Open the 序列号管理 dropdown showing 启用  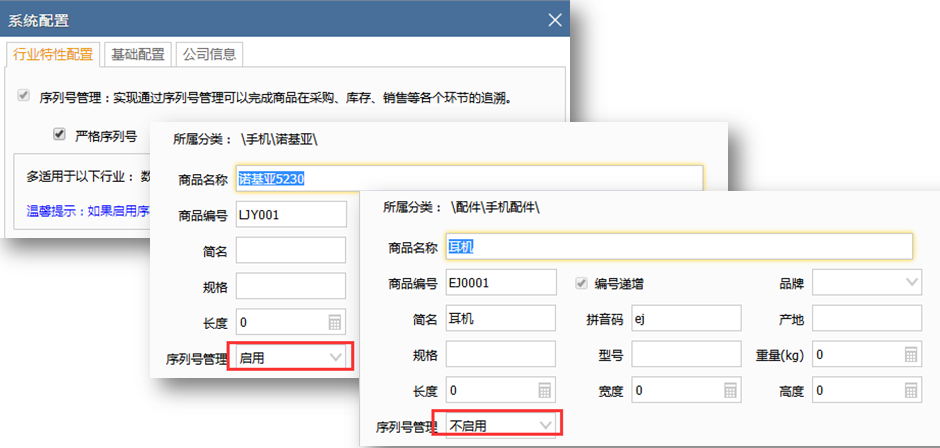click(290, 358)
